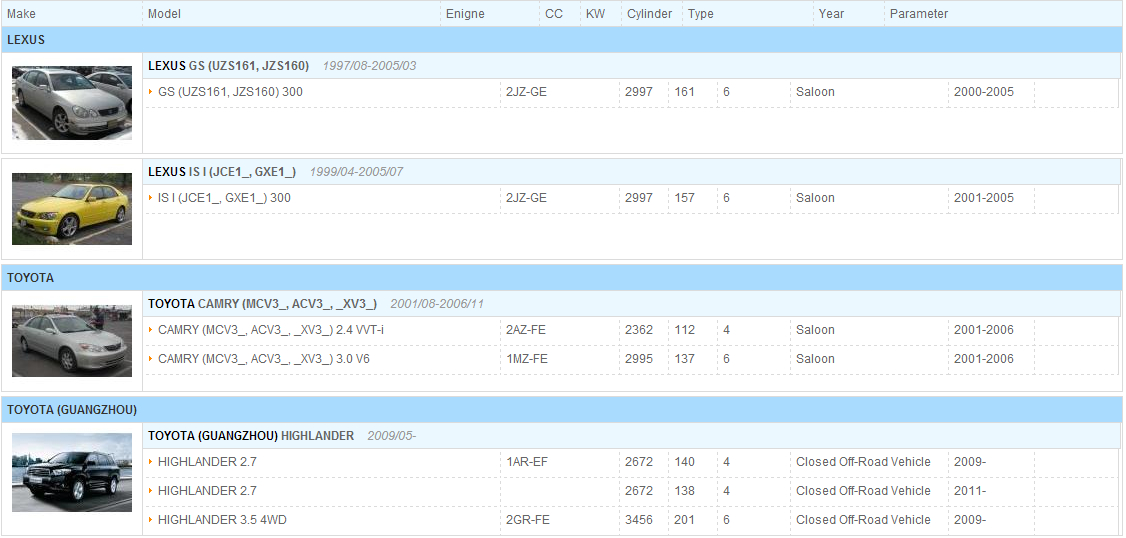Click orange arrow beside IS I 300 row
Screen dimensions: 1126x538
pyautogui.click(x=151, y=198)
